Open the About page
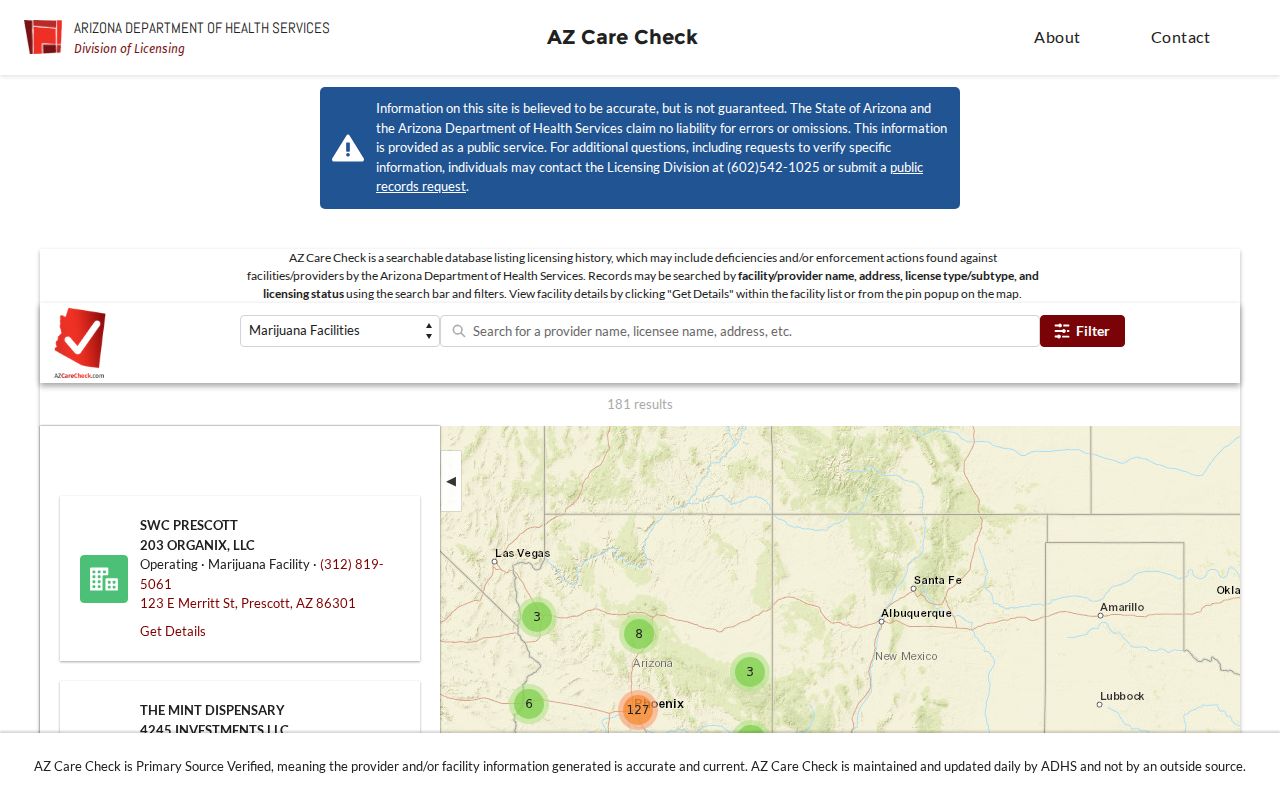This screenshot has width=1280, height=800. click(x=1057, y=37)
